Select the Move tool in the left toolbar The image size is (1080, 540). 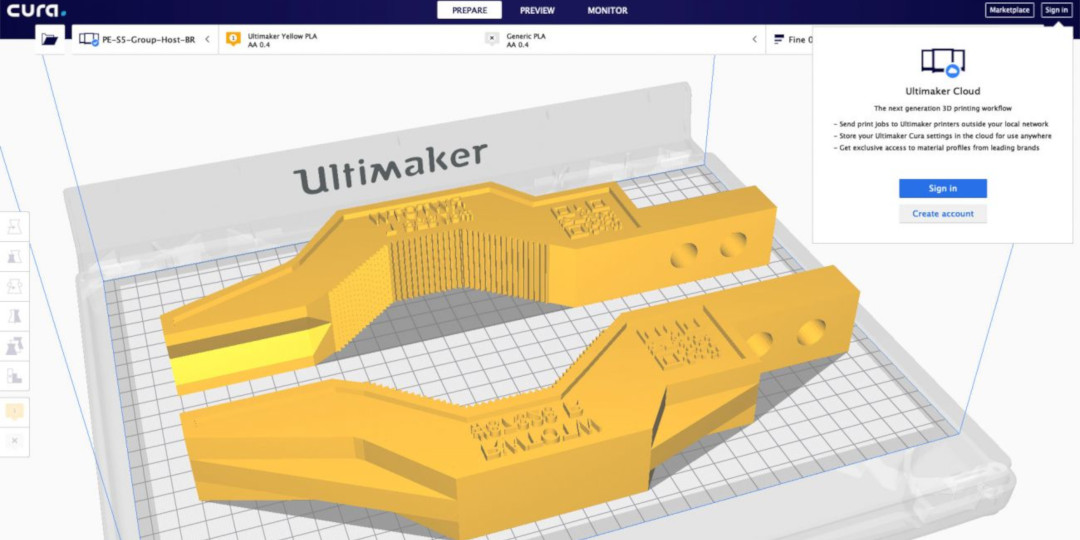point(14,227)
